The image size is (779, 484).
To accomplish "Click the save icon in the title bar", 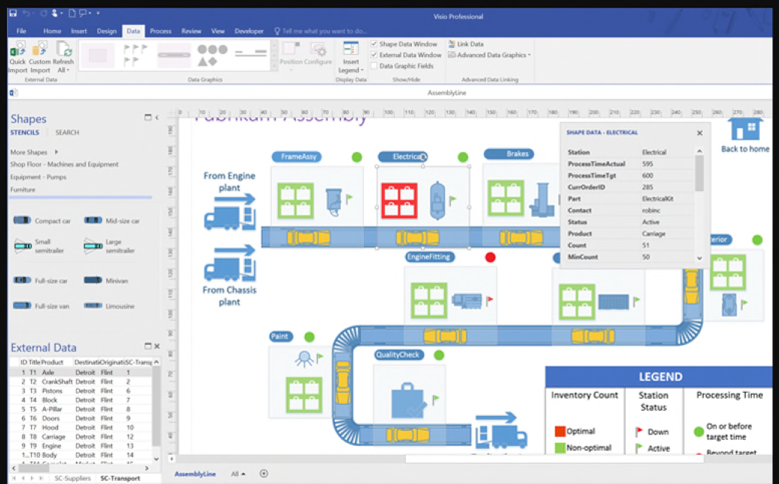I will [x=13, y=13].
